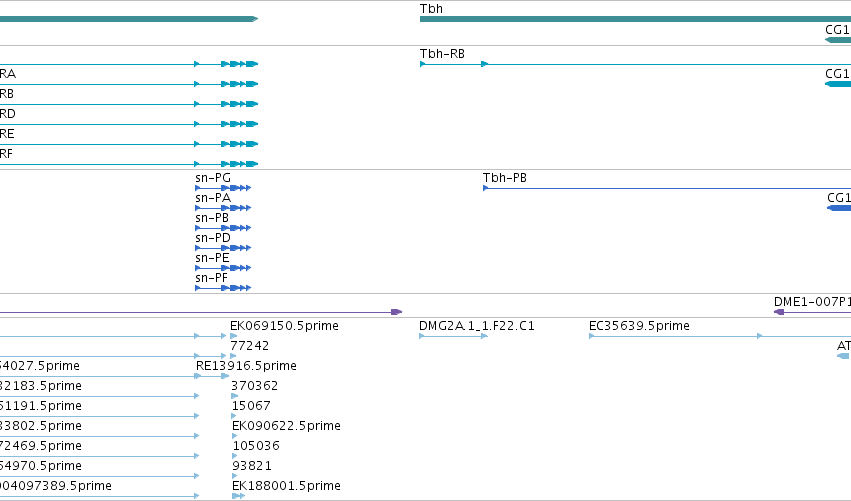Click the 93821 alignment label

(252, 466)
